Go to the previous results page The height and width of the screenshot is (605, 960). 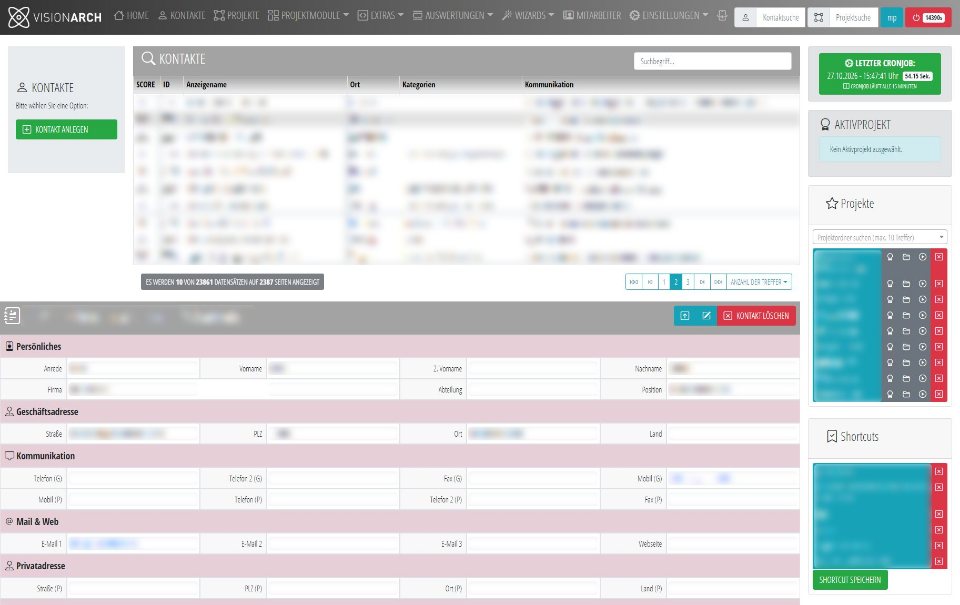650,282
